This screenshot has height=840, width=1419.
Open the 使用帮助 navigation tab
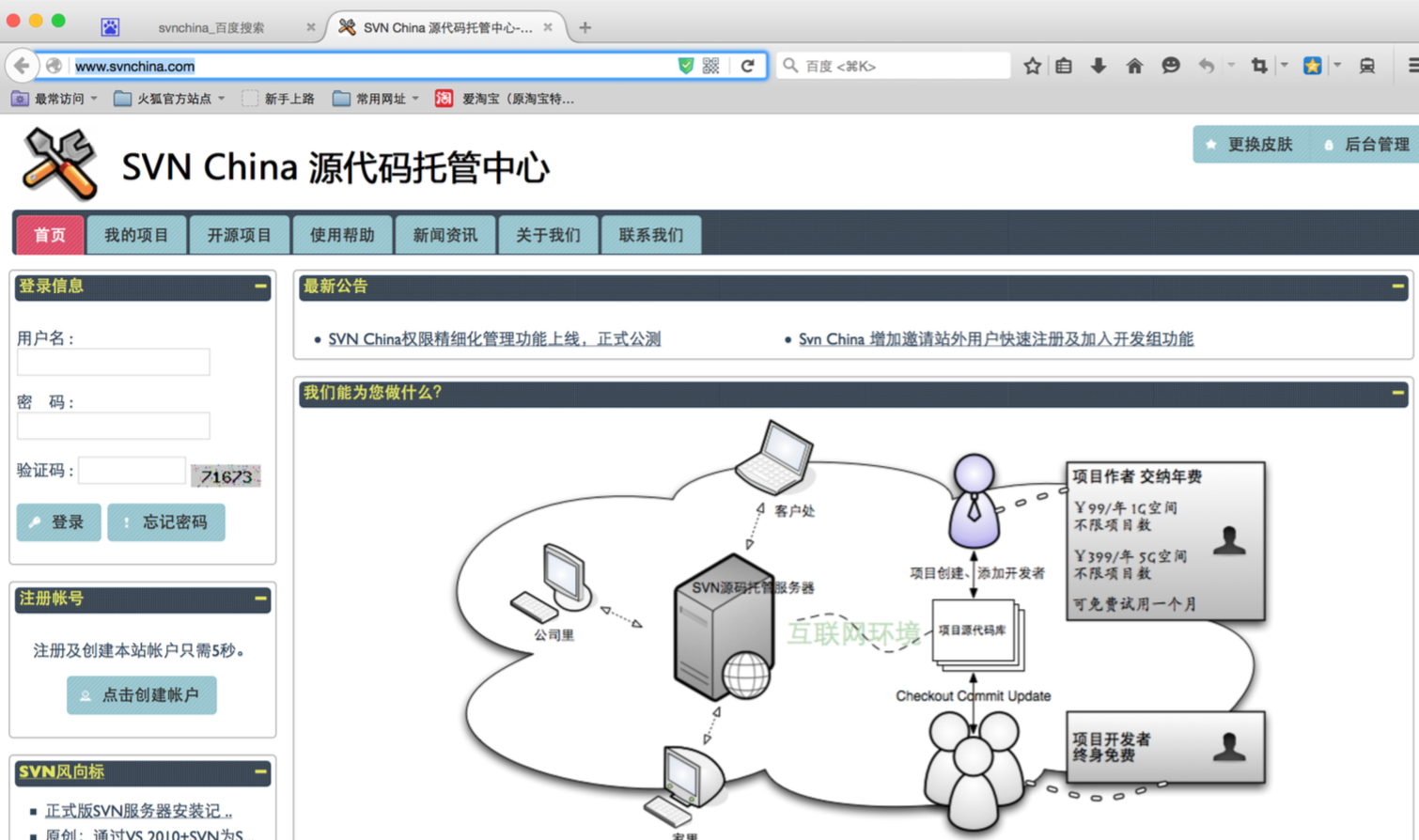342,235
